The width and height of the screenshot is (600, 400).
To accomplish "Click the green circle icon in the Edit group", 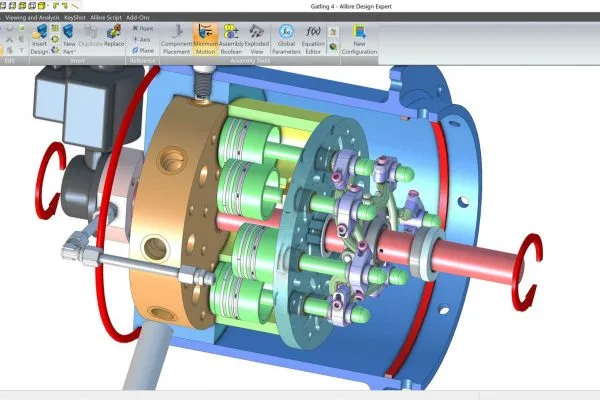I will click(22, 28).
